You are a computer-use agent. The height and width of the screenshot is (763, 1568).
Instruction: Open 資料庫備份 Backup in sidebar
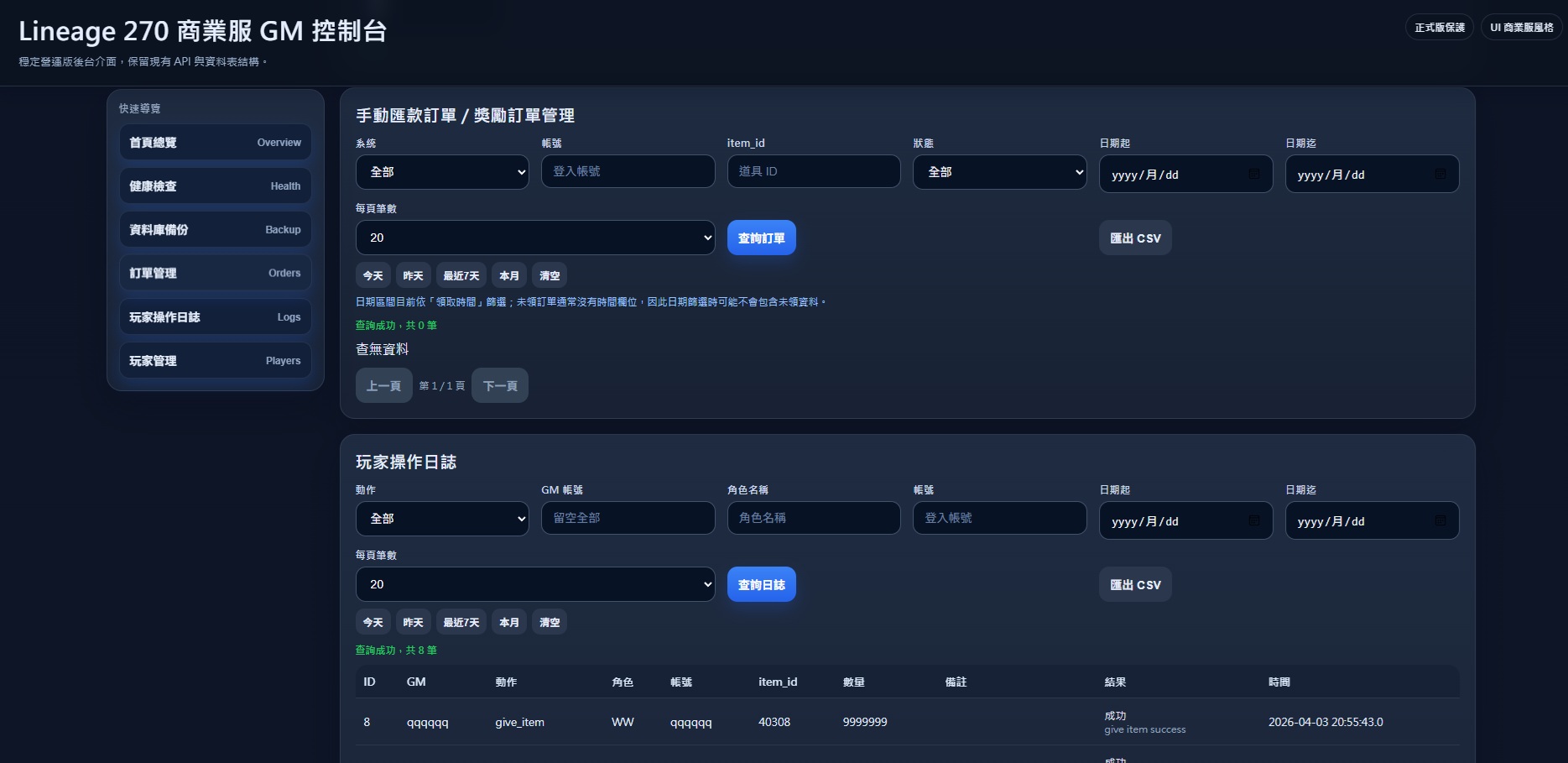(x=215, y=230)
